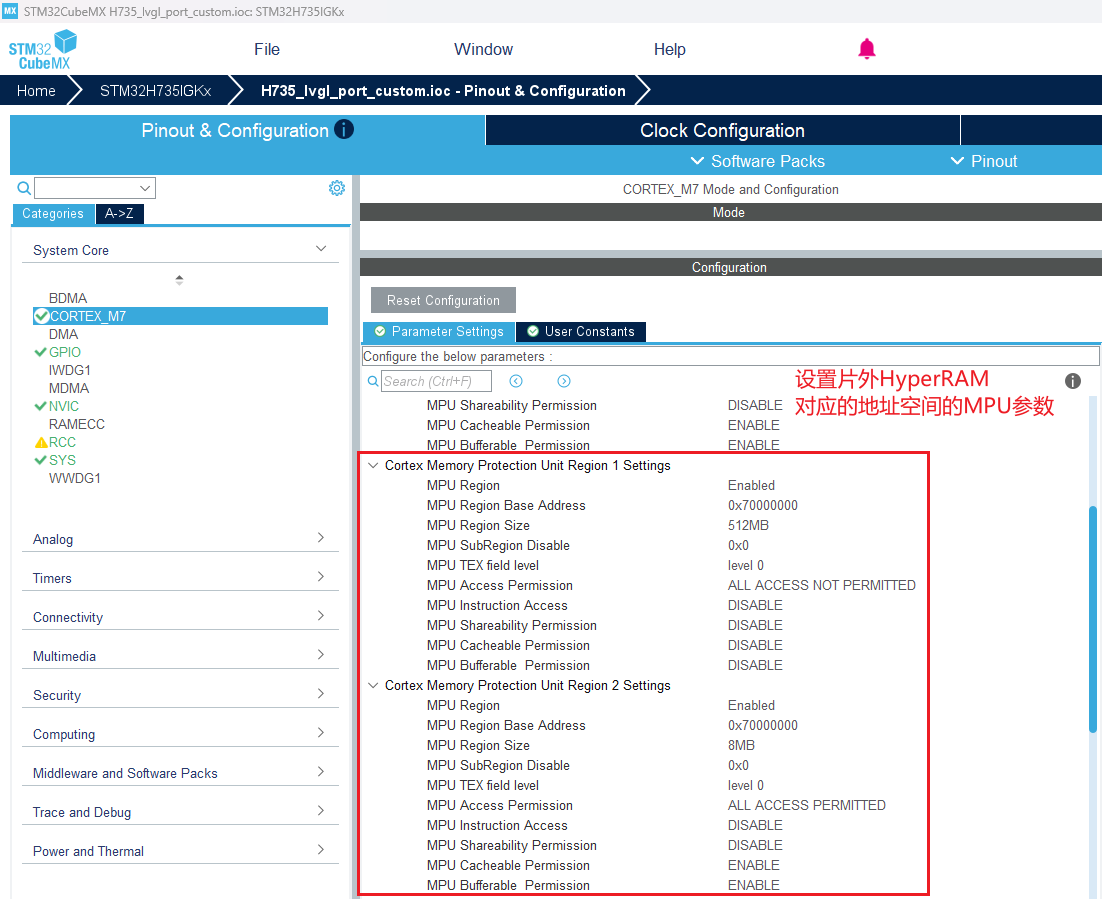
Task: Open the pink notification bell
Action: tap(867, 48)
